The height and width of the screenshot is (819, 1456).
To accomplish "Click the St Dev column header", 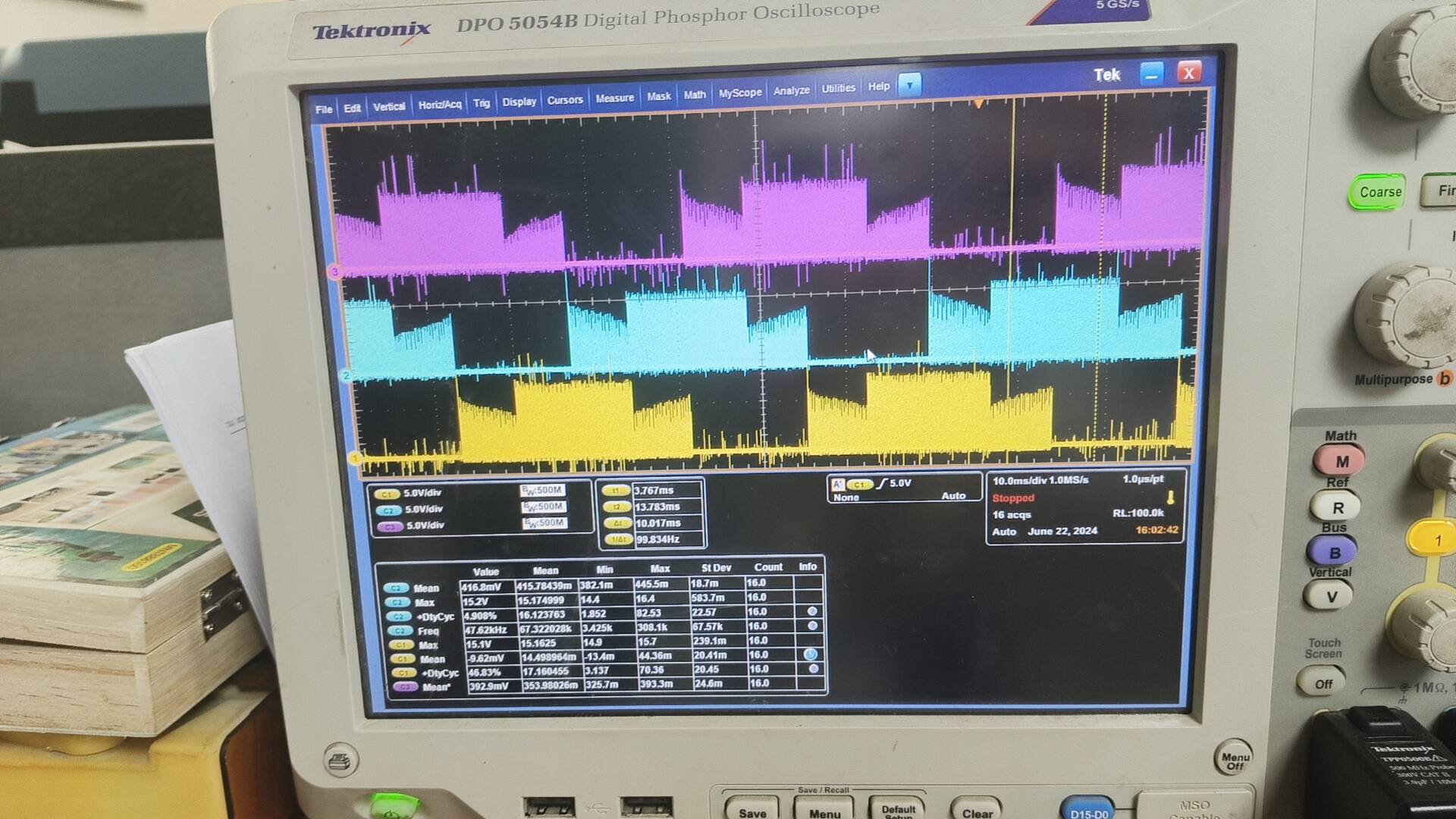I will (716, 568).
